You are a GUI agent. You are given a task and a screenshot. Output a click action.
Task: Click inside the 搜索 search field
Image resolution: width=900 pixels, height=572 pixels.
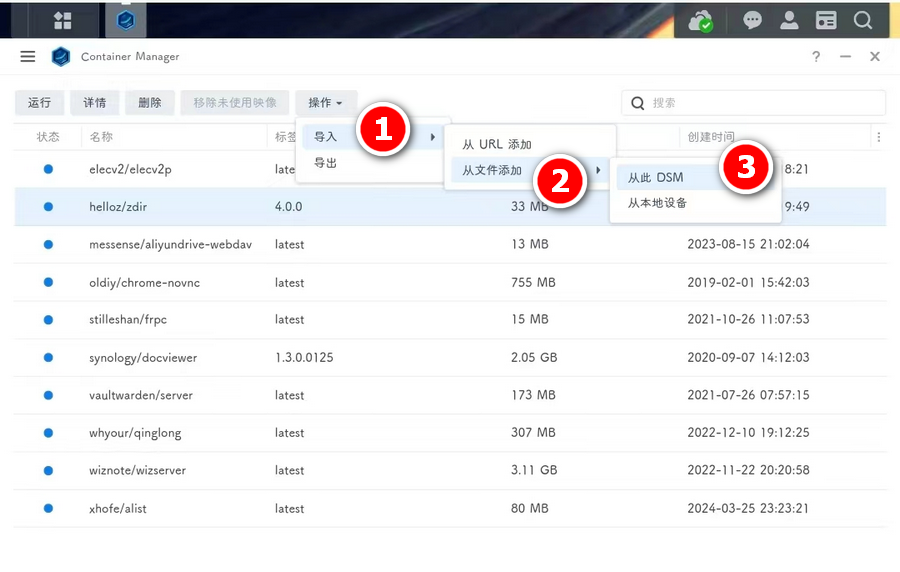coord(753,103)
